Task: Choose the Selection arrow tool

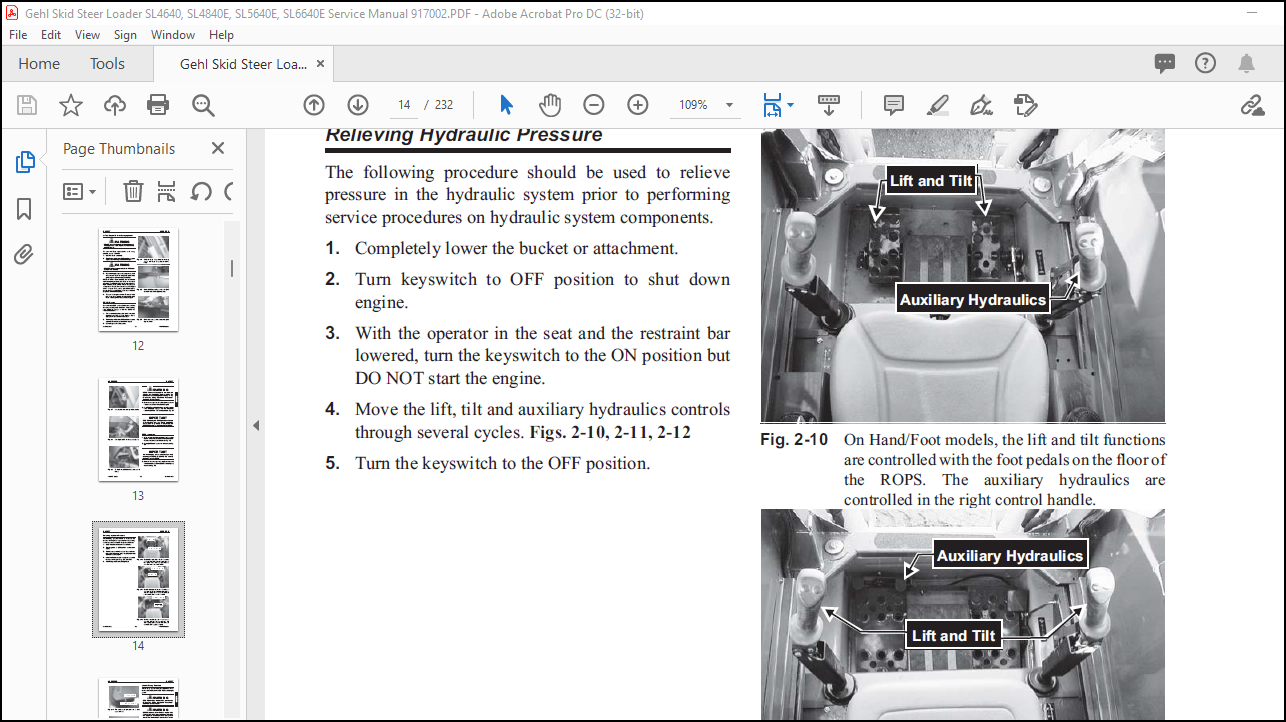Action: [506, 105]
